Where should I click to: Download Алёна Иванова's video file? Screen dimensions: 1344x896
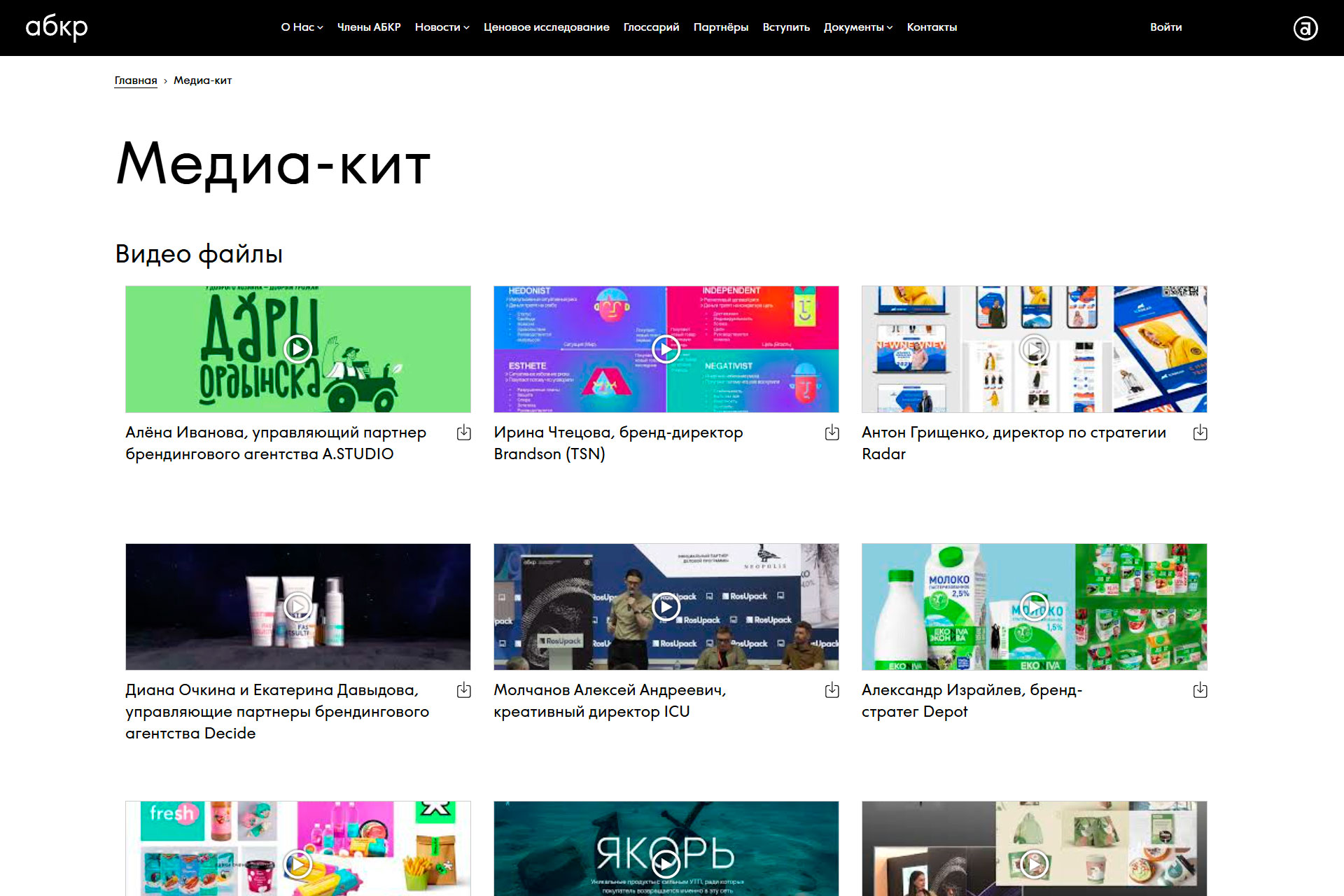click(x=463, y=433)
